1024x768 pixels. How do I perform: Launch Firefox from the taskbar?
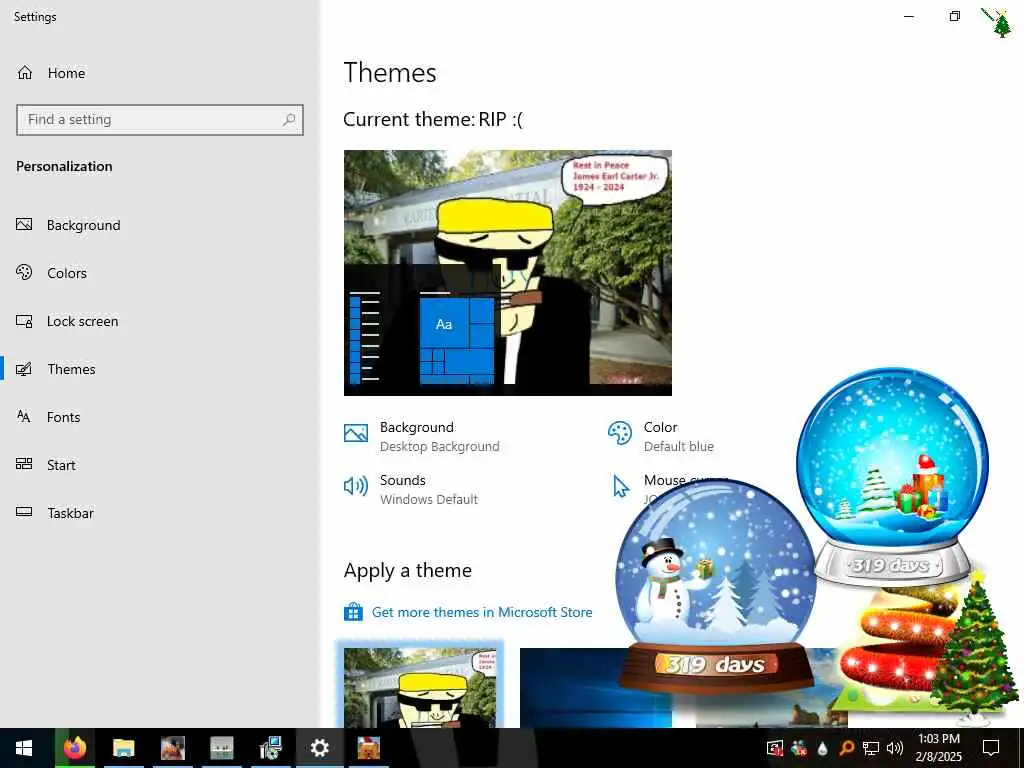(74, 748)
